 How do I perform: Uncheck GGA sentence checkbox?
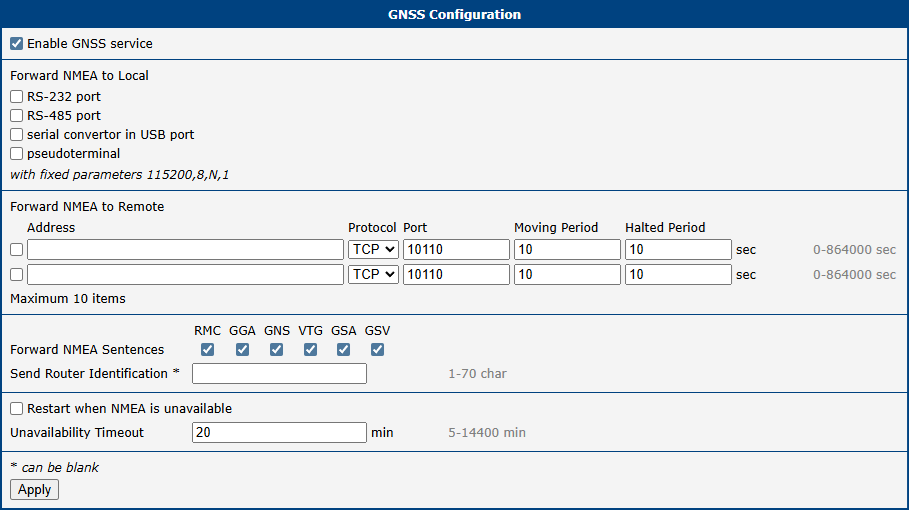242,349
